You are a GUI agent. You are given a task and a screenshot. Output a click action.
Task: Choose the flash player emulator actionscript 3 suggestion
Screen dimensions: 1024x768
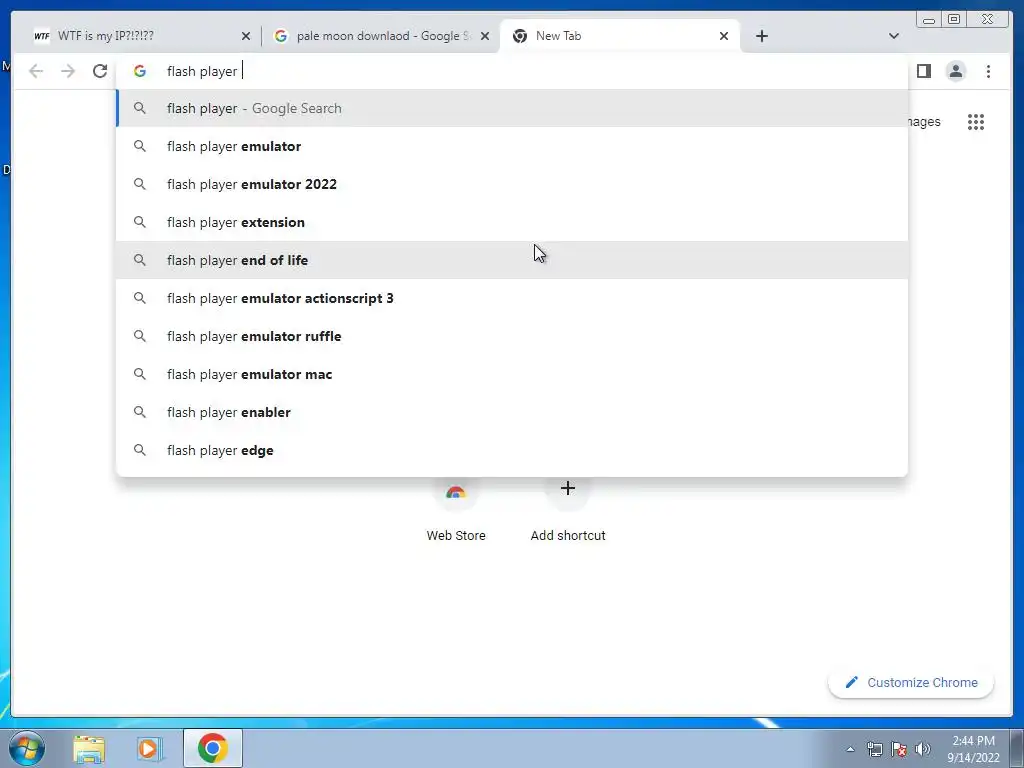click(x=512, y=298)
